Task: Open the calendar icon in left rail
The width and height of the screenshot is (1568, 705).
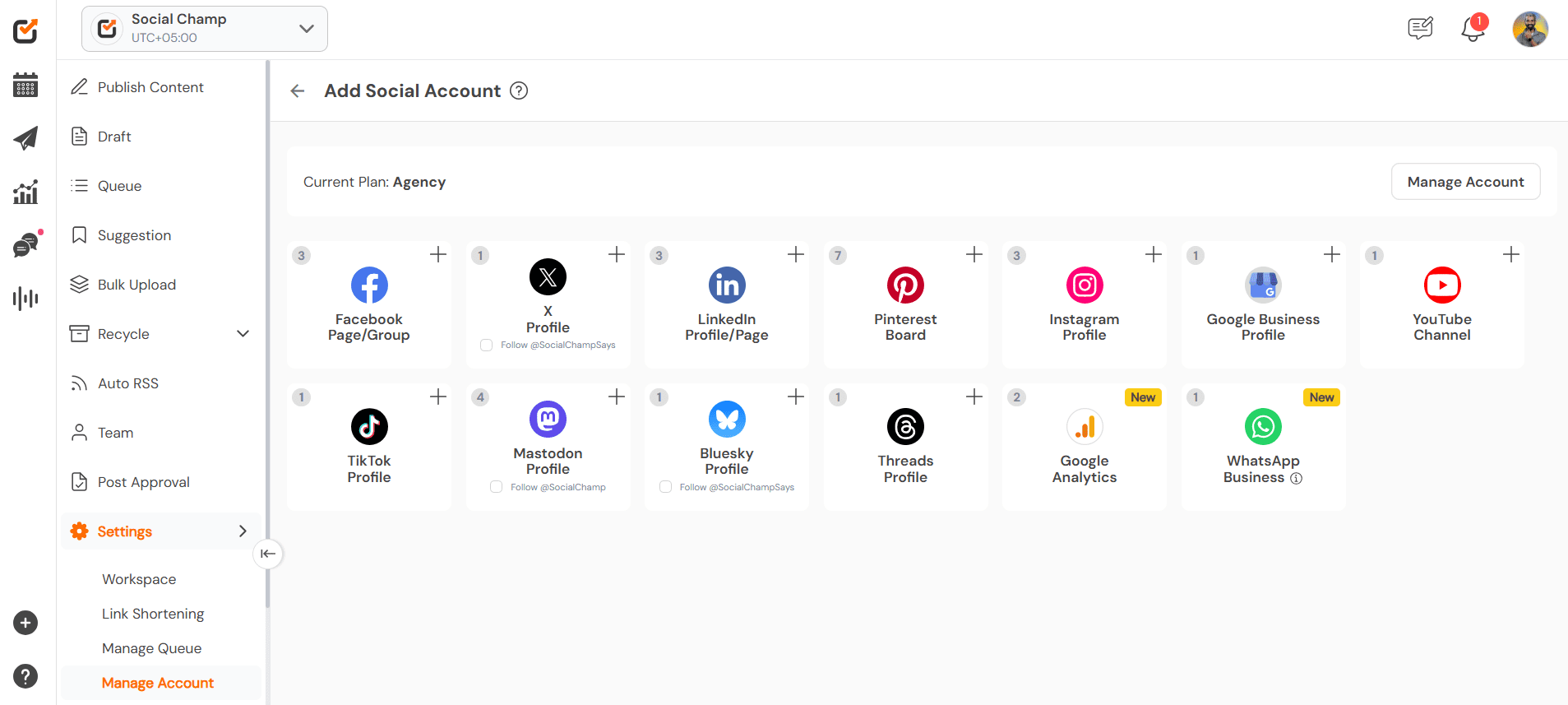Action: coord(25,85)
